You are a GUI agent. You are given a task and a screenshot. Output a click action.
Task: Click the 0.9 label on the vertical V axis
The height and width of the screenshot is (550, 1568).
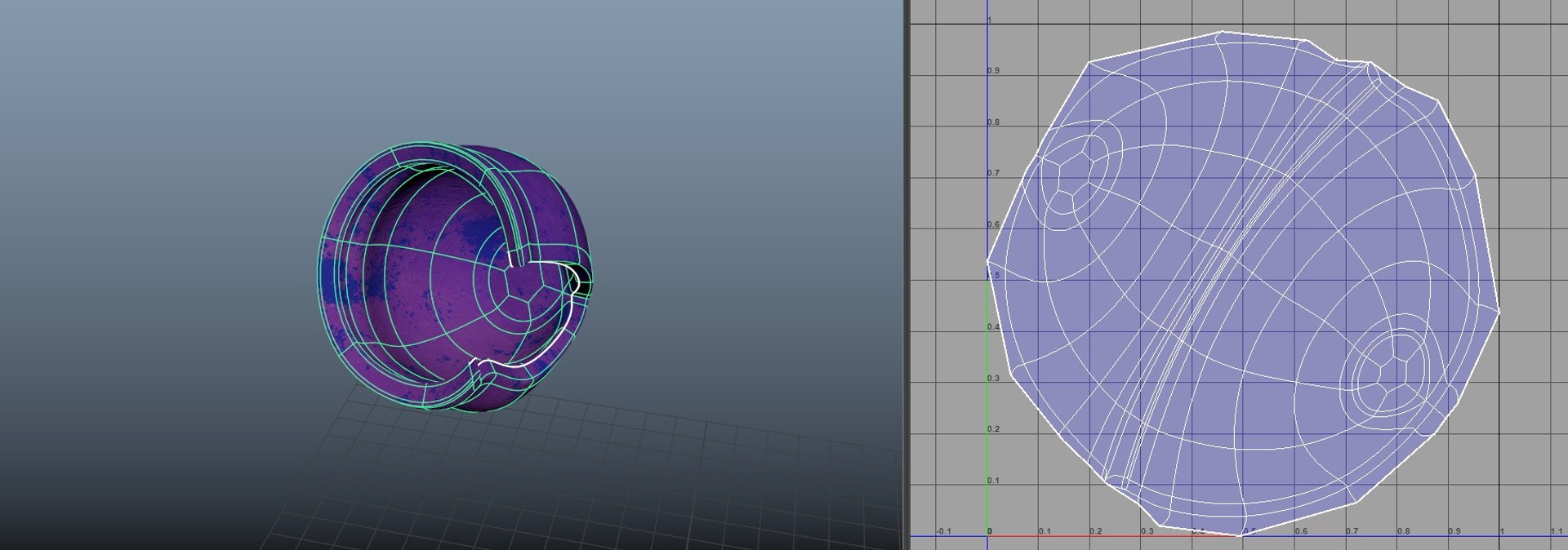click(x=993, y=71)
